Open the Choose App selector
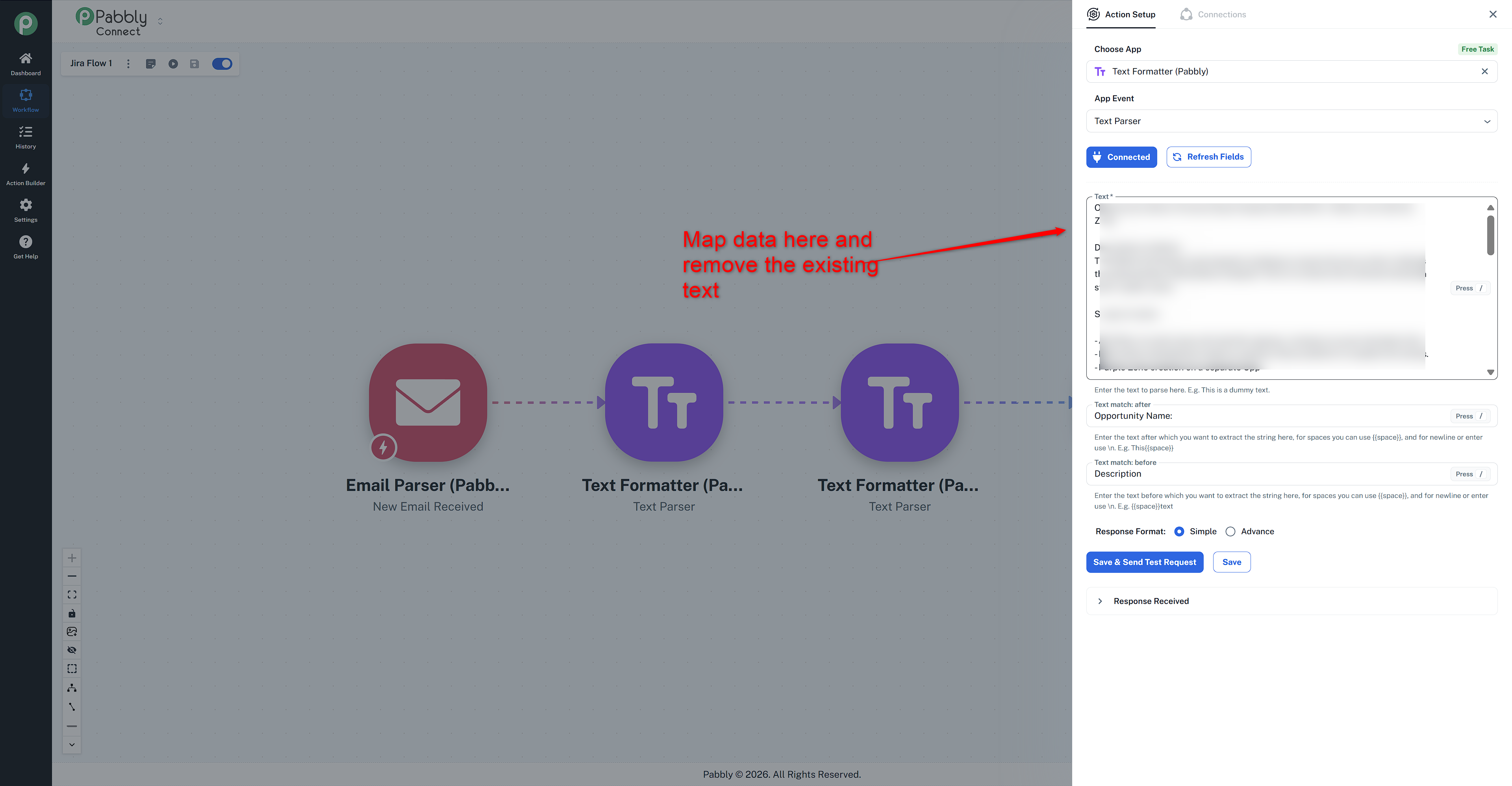This screenshot has width=1512, height=786. pyautogui.click(x=1291, y=72)
